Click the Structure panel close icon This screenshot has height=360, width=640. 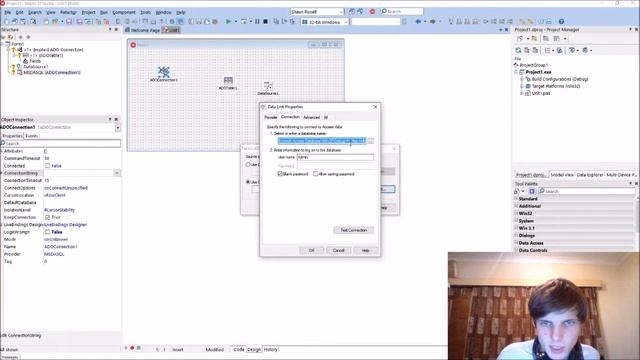(x=116, y=29)
